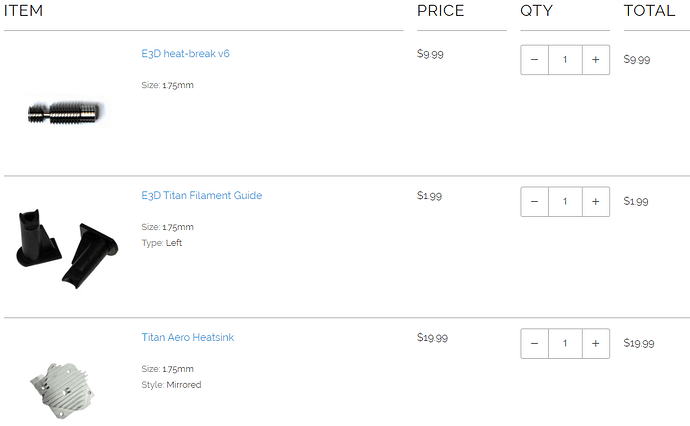This screenshot has height=426, width=690.
Task: Click the E3D heat-break product image
Action: (64, 112)
